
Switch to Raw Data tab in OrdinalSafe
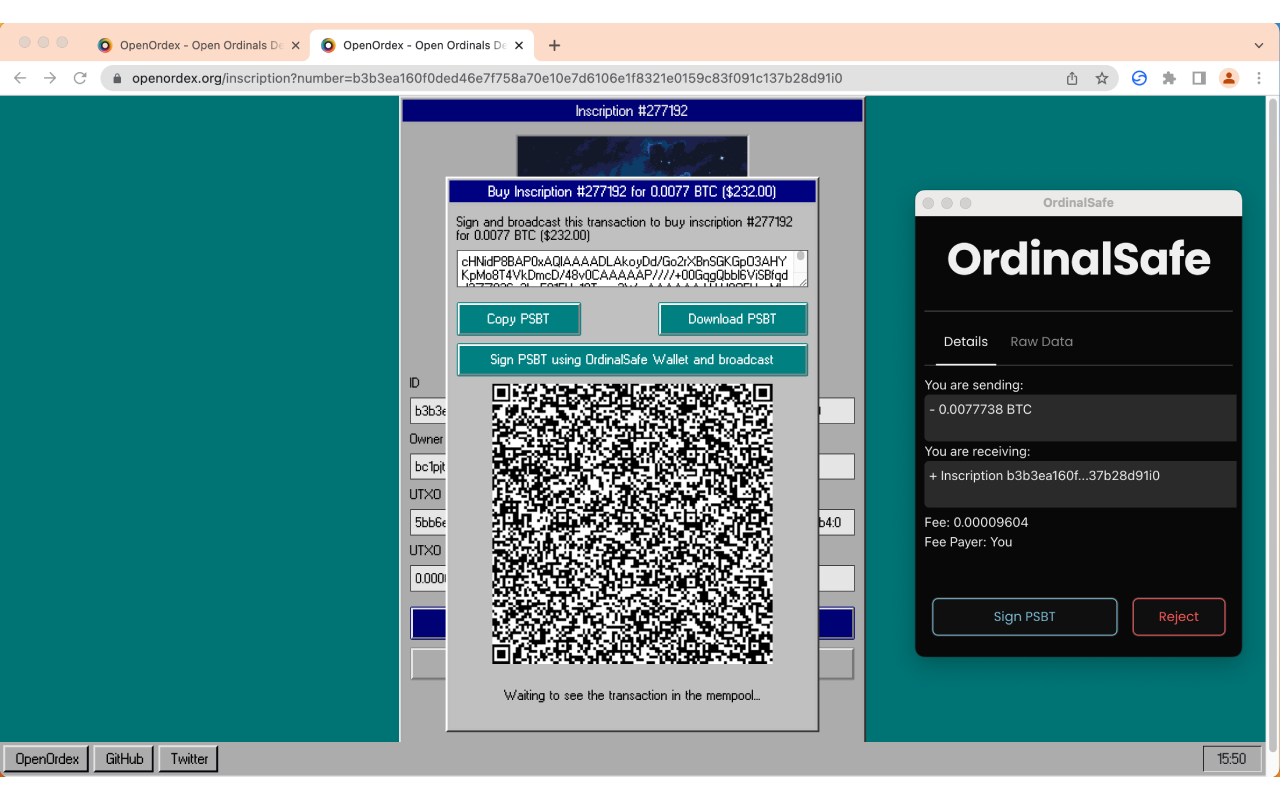(1041, 341)
